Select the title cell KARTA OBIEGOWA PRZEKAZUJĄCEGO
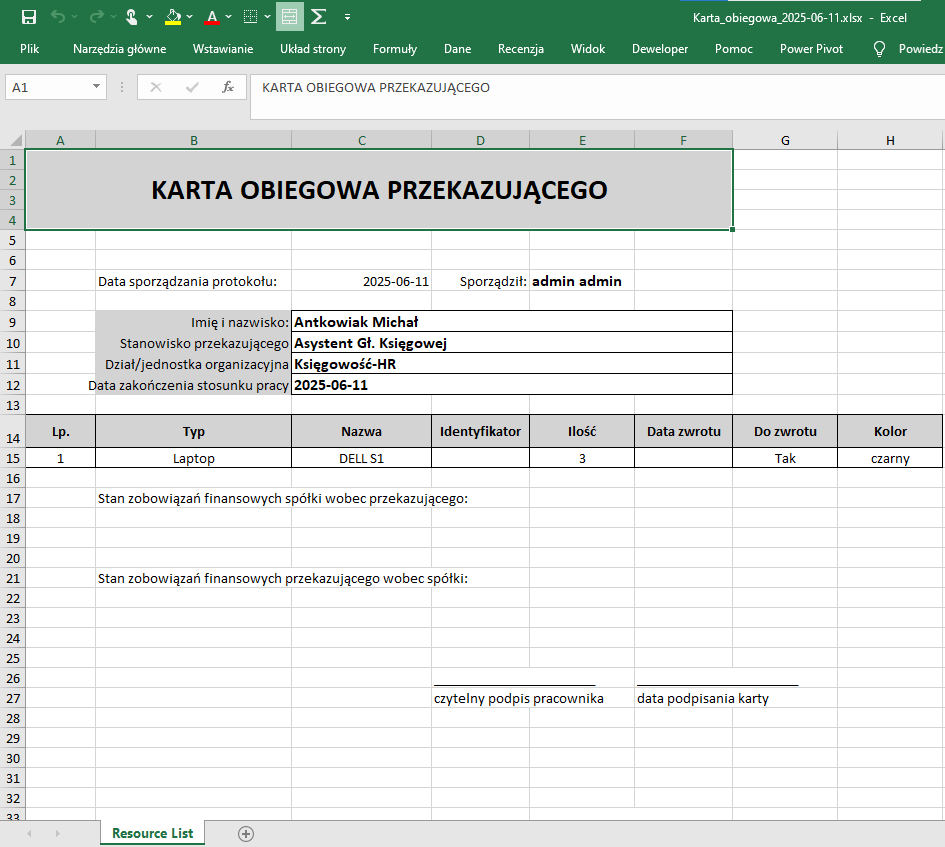This screenshot has width=945, height=847. (x=379, y=190)
